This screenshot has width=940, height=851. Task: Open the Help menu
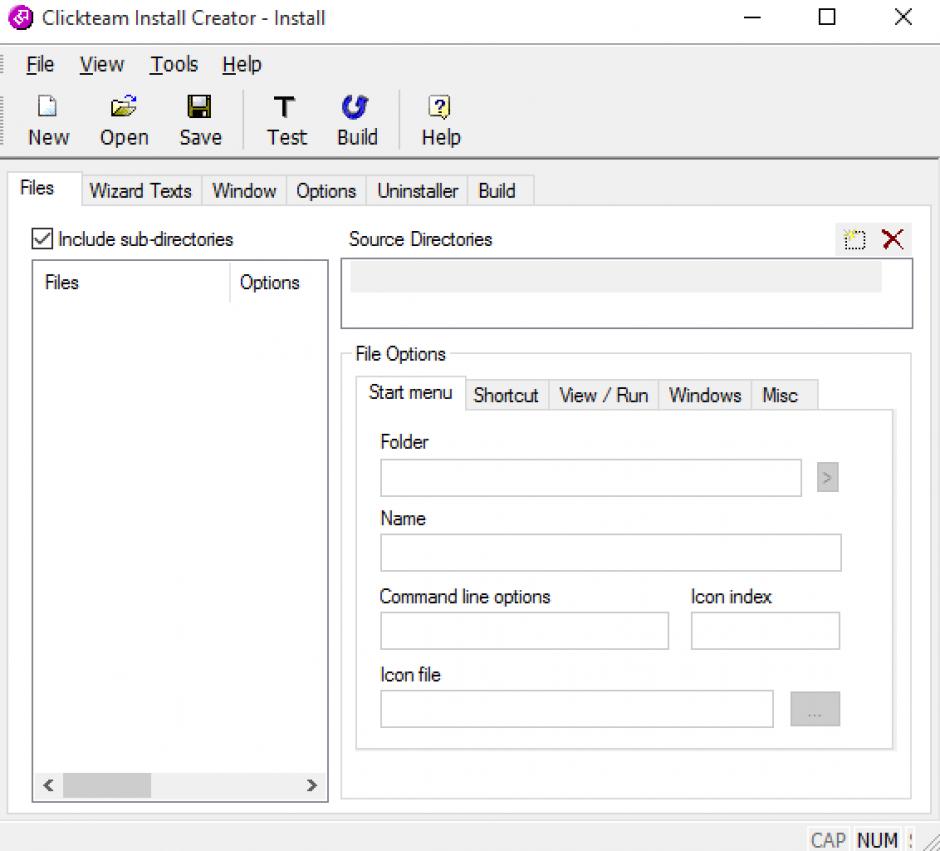[x=242, y=64]
